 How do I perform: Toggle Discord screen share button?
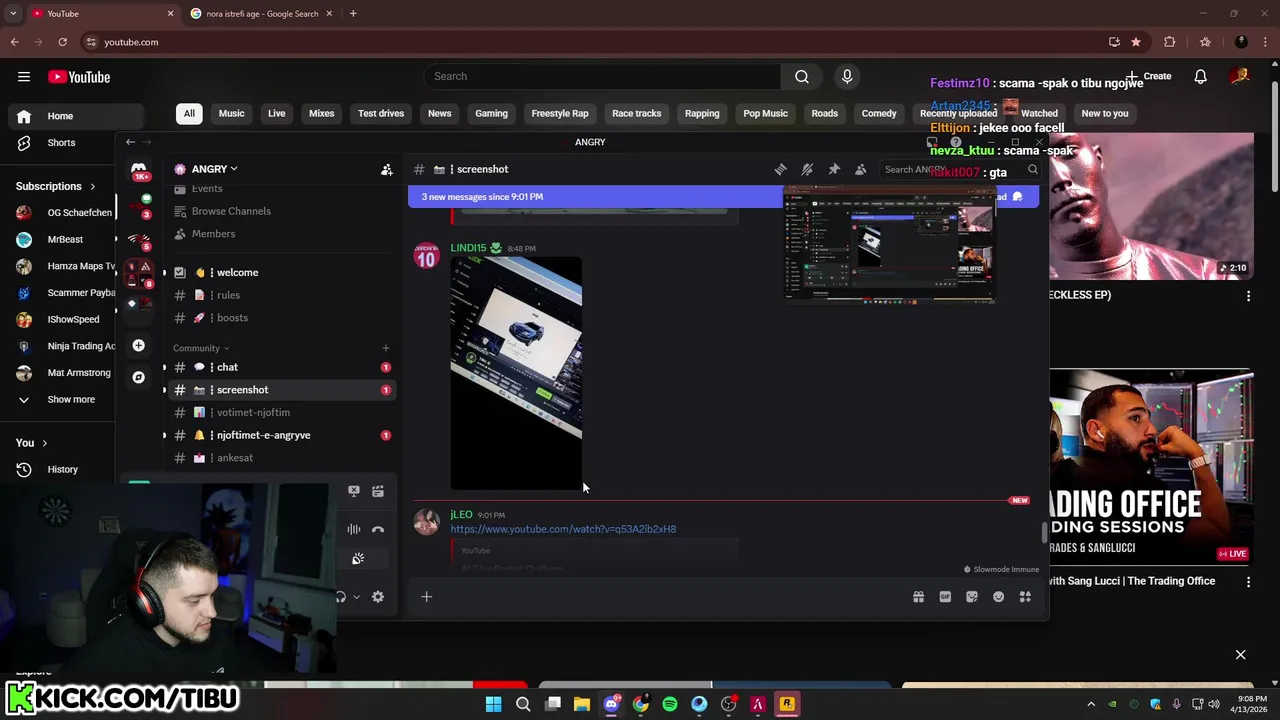pyautogui.click(x=354, y=491)
